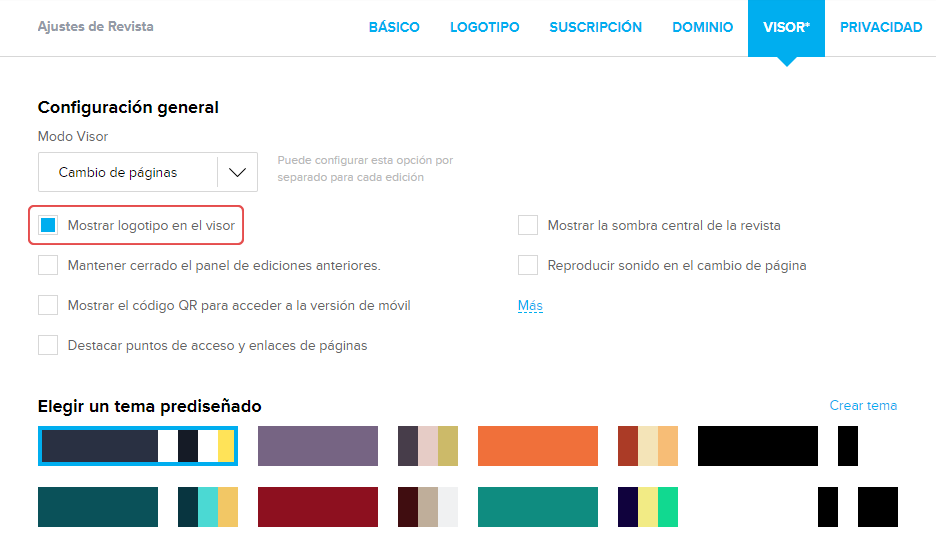936x549 pixels.
Task: Uncheck Mostrar logotipo en el visor
Action: (x=48, y=225)
